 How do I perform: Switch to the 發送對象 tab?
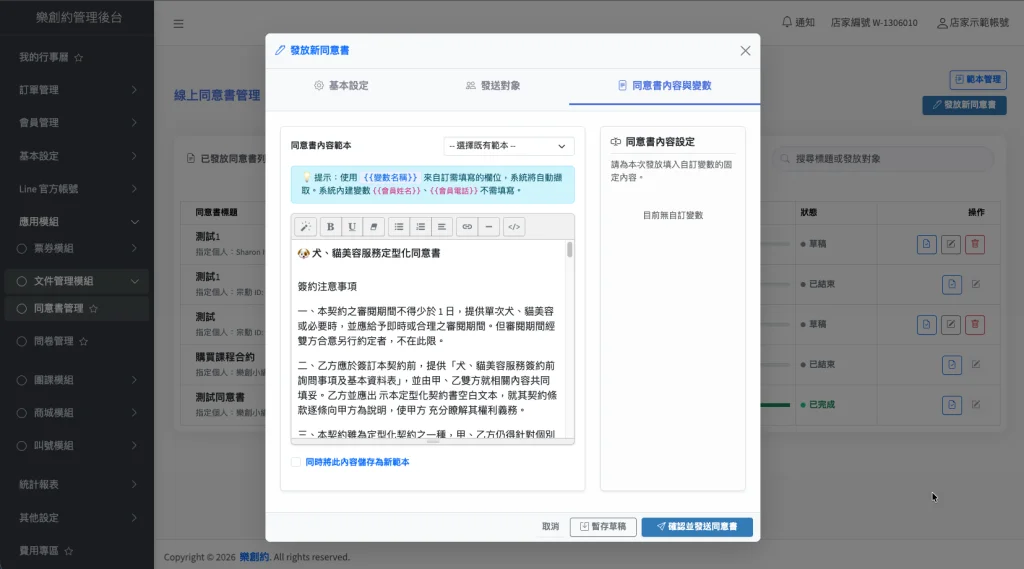pos(493,86)
